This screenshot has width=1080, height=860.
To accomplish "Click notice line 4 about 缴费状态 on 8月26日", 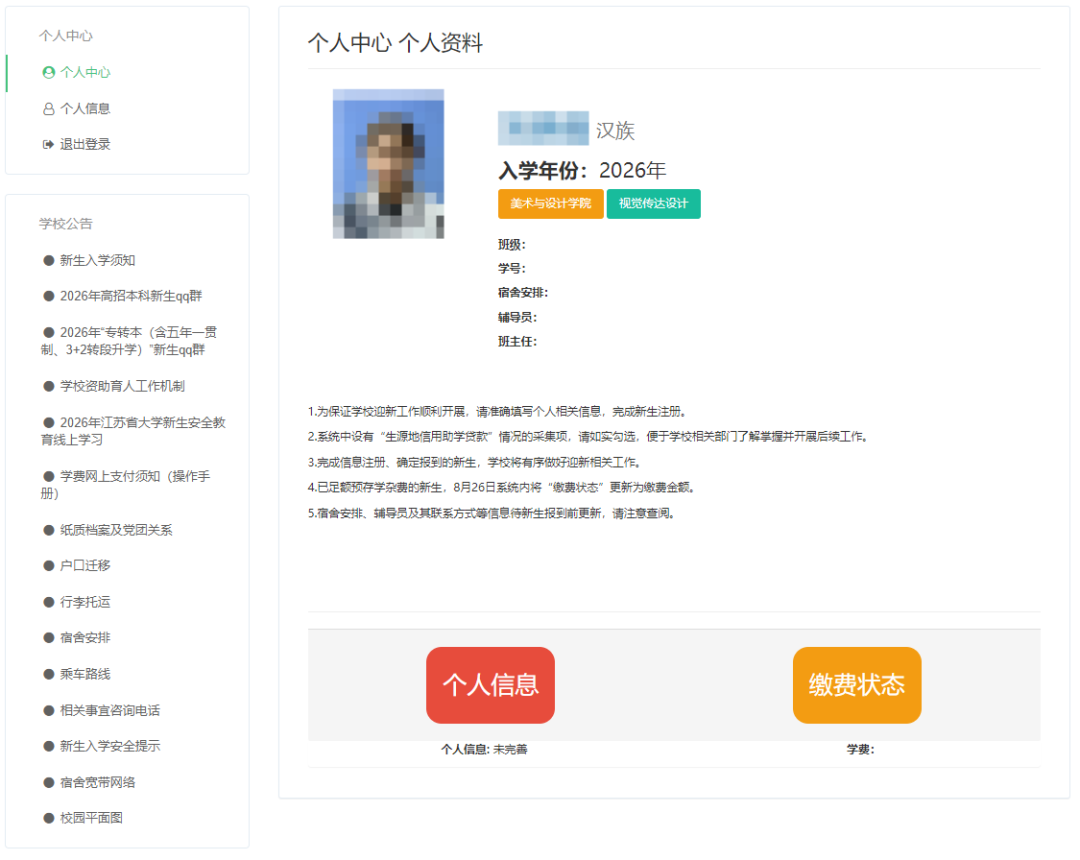I will point(503,487).
